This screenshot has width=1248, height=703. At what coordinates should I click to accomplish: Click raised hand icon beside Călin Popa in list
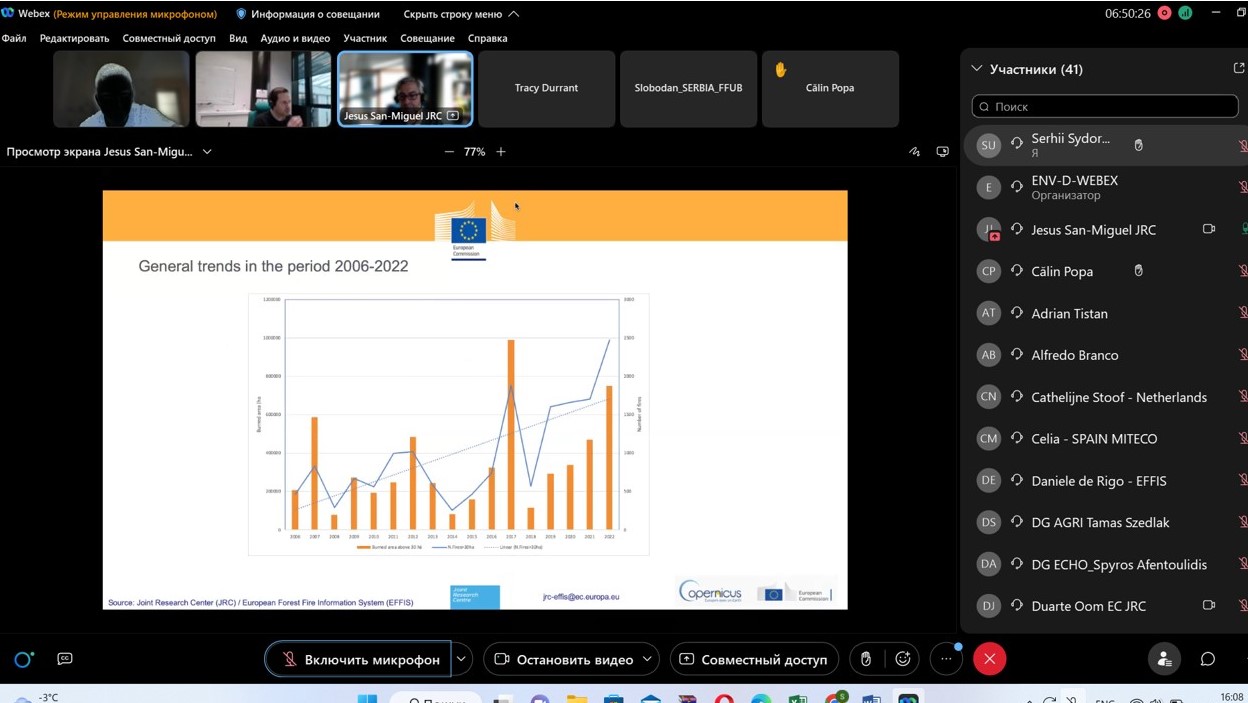(x=1138, y=271)
